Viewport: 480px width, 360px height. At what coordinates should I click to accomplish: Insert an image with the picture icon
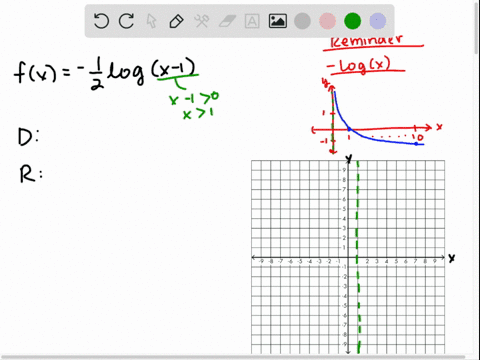point(278,21)
